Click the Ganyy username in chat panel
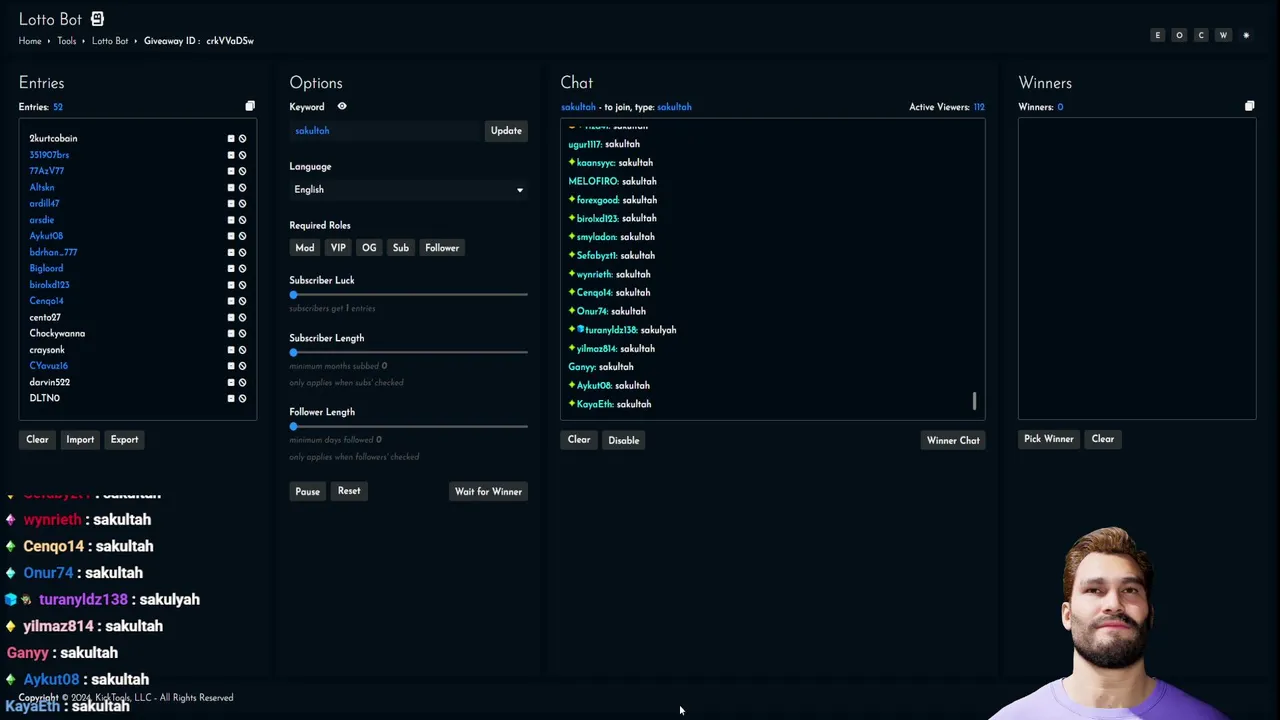Screen dimensions: 1280x720 point(582,367)
